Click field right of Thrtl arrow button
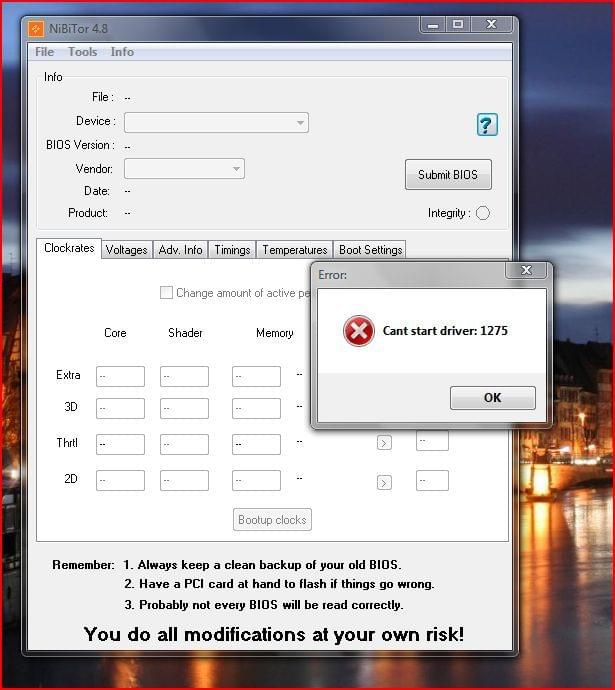 click(x=432, y=441)
